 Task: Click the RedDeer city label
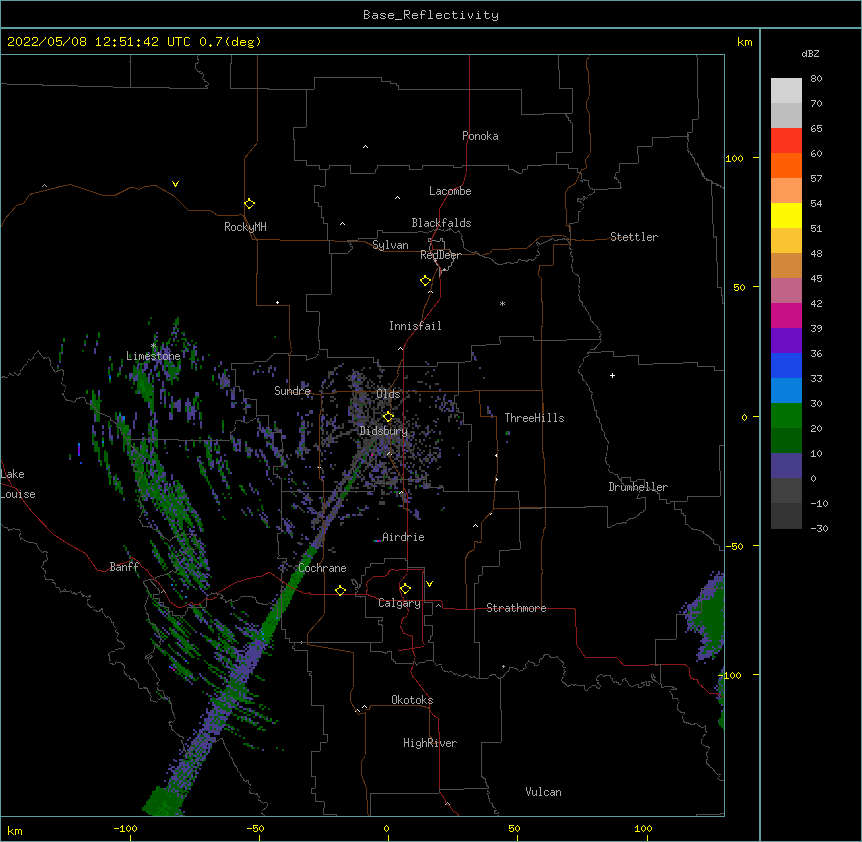pos(440,255)
